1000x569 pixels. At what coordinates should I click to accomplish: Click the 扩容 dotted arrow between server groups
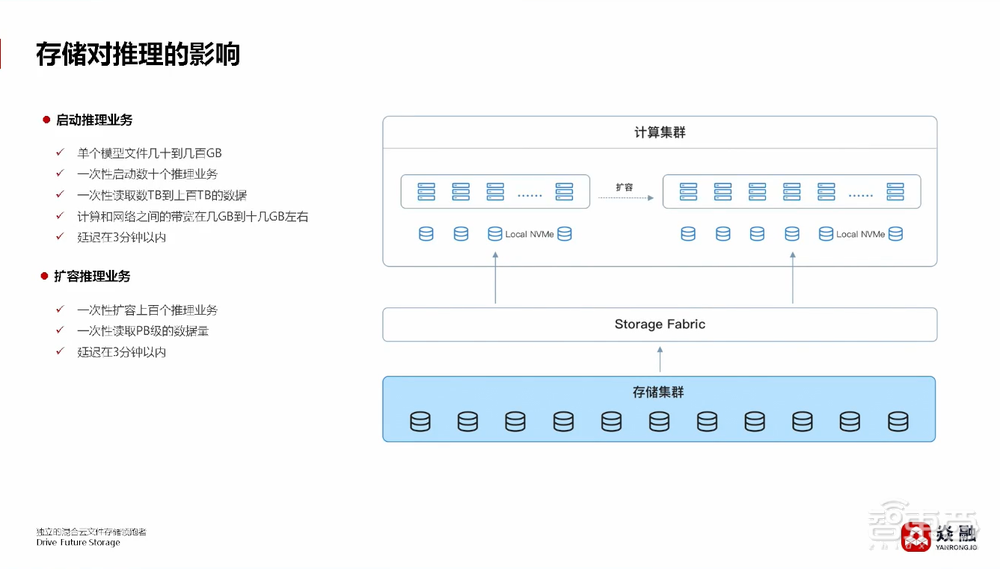623,197
